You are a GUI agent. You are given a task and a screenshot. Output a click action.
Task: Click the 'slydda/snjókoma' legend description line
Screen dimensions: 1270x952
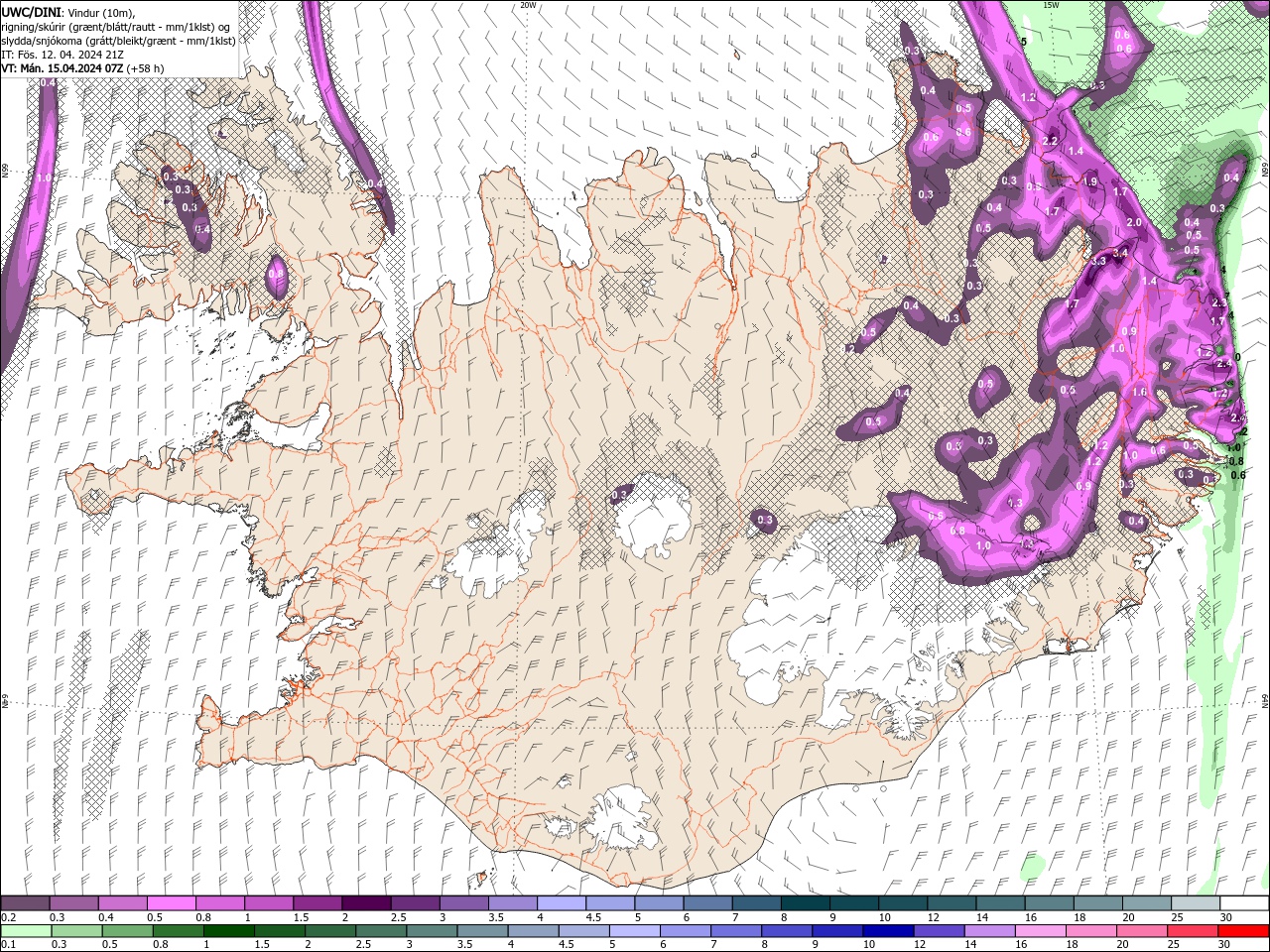pyautogui.click(x=118, y=41)
